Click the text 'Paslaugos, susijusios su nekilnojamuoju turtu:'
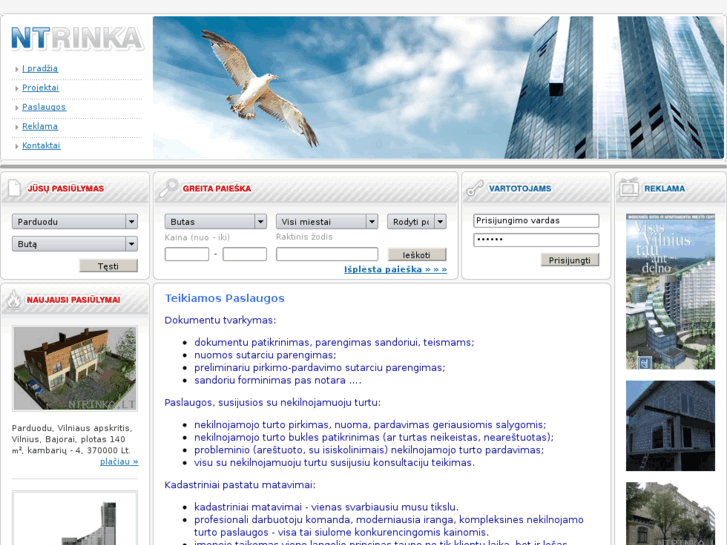Screen dimensions: 727x545 pyautogui.click(x=273, y=402)
